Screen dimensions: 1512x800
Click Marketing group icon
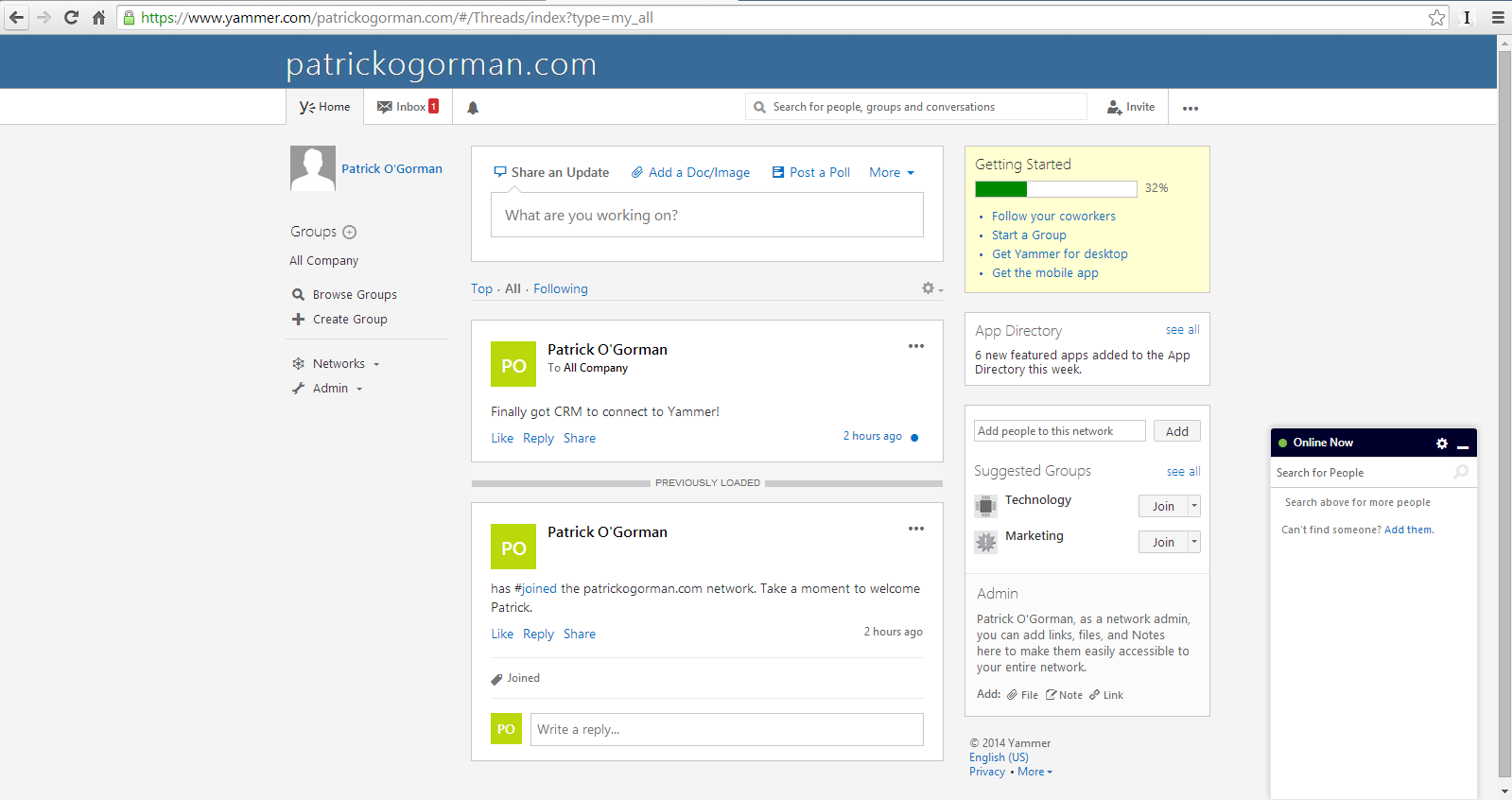tap(985, 542)
